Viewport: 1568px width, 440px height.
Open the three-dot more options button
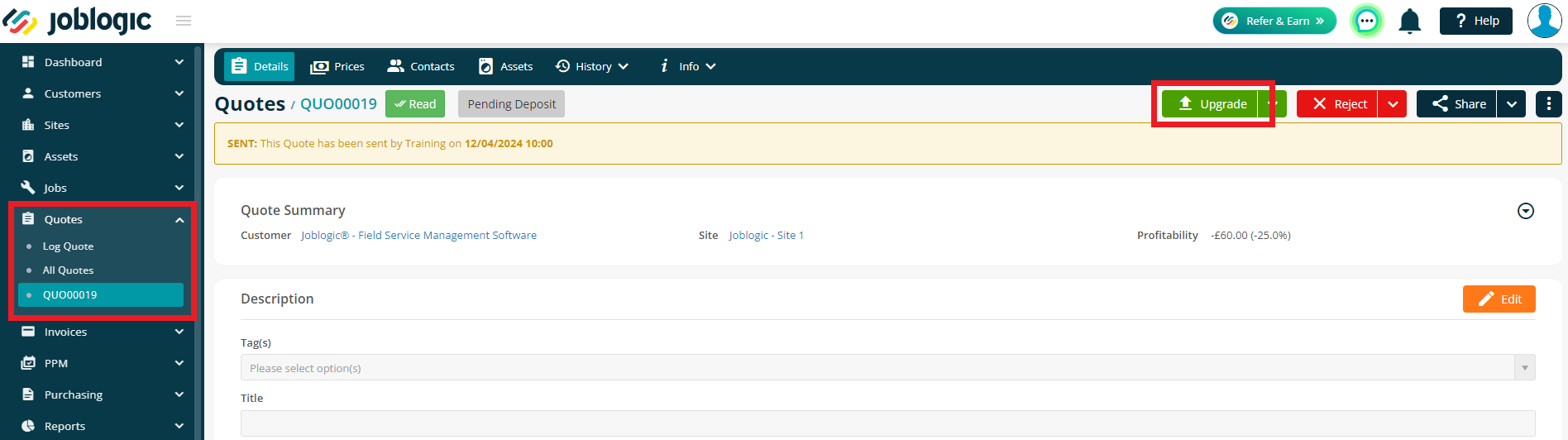1548,104
